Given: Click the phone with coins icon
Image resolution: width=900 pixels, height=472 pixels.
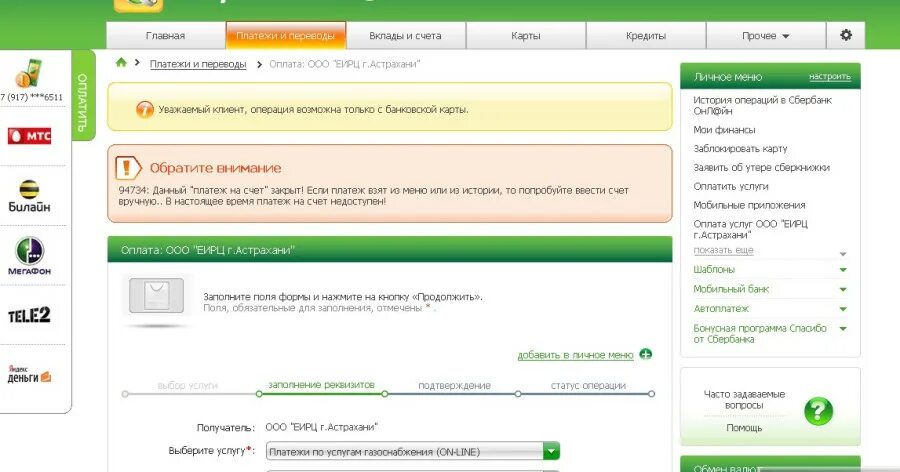Looking at the screenshot, I should point(29,73).
